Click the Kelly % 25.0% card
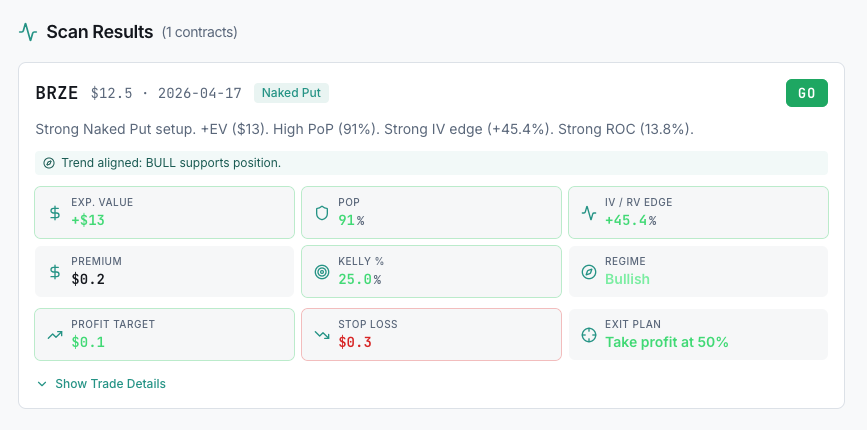This screenshot has width=867, height=430. [431, 271]
